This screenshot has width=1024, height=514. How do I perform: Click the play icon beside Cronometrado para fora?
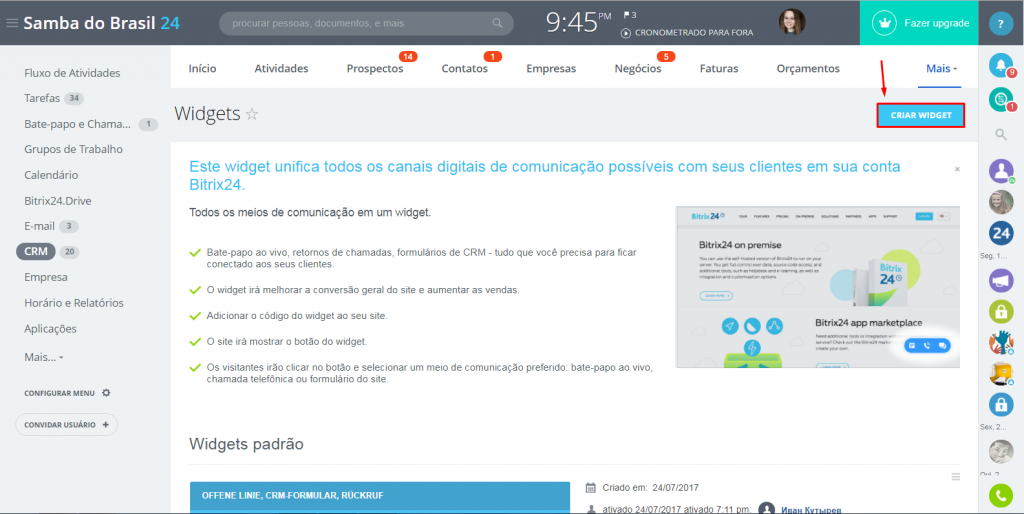tap(626, 33)
